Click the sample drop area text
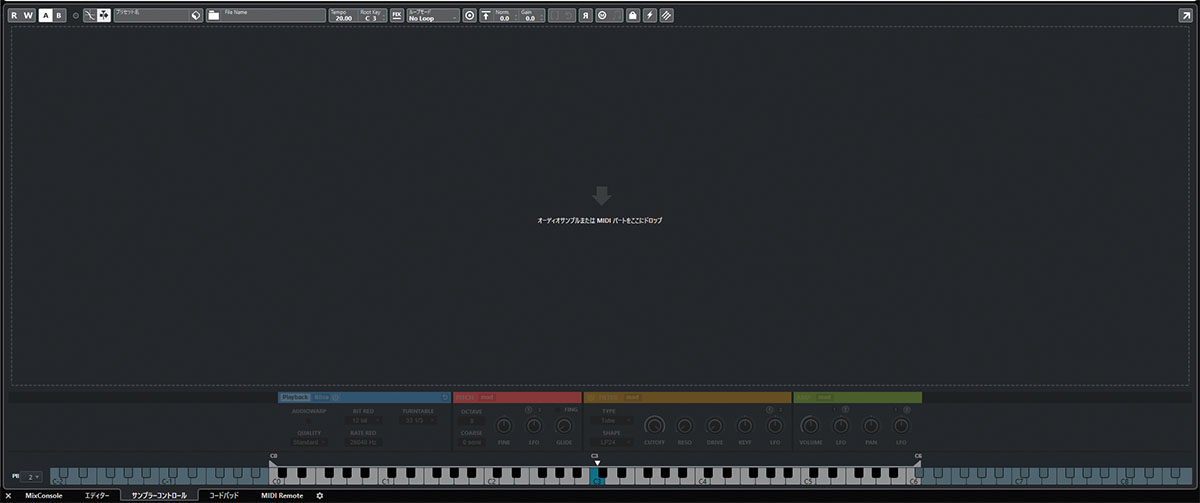 point(600,219)
